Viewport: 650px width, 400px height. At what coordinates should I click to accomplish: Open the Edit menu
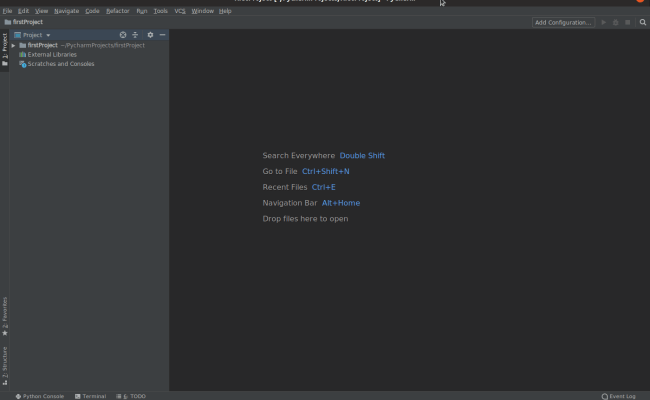coord(23,11)
